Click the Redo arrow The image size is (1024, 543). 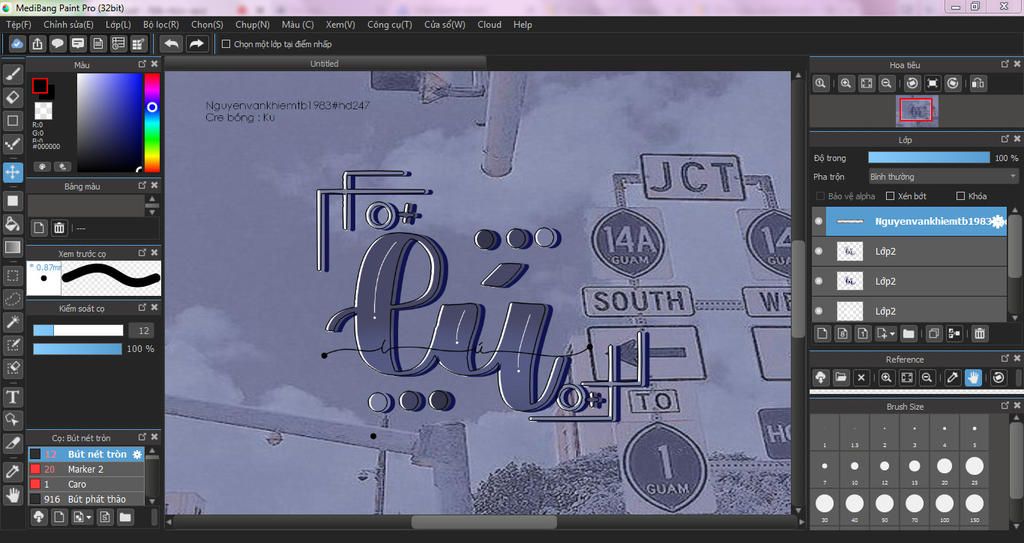[x=196, y=44]
